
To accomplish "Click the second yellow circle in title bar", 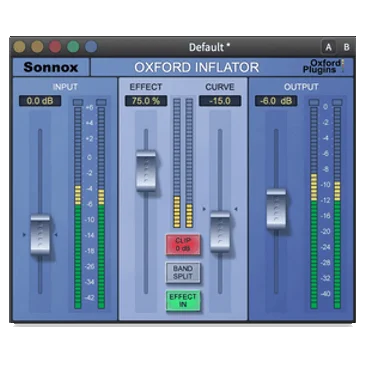I will (37, 47).
